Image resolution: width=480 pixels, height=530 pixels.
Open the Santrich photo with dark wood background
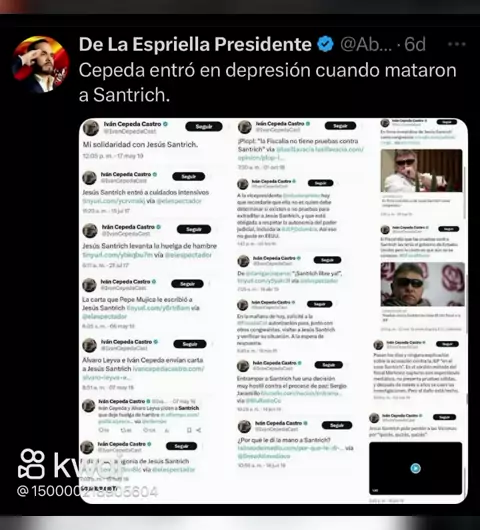pos(421,171)
